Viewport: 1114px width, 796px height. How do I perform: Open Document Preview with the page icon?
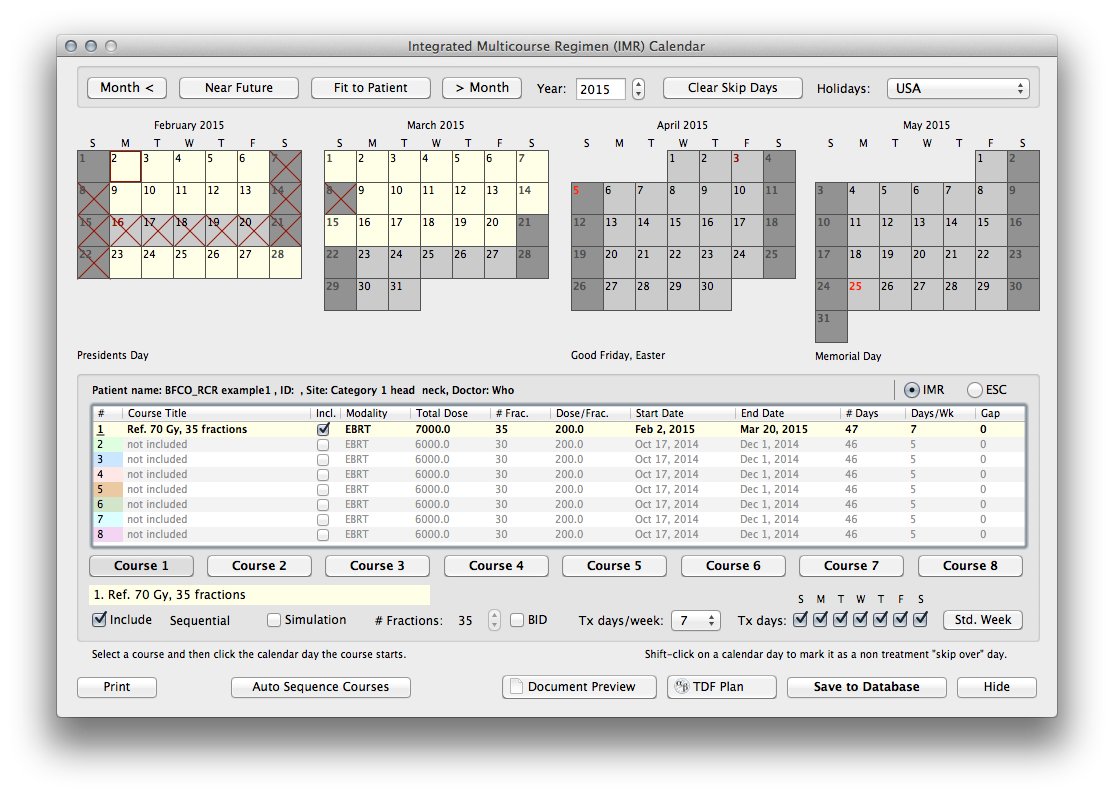573,687
